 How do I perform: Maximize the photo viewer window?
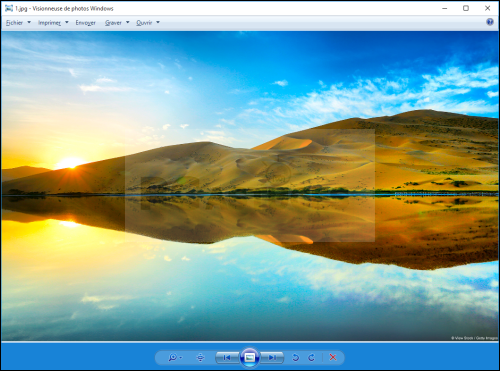[466, 8]
